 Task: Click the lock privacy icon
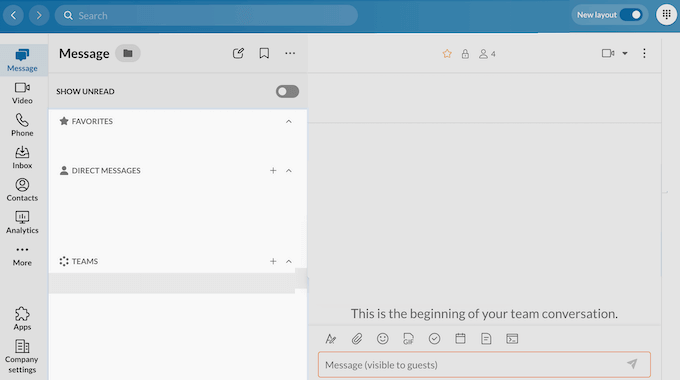465,54
